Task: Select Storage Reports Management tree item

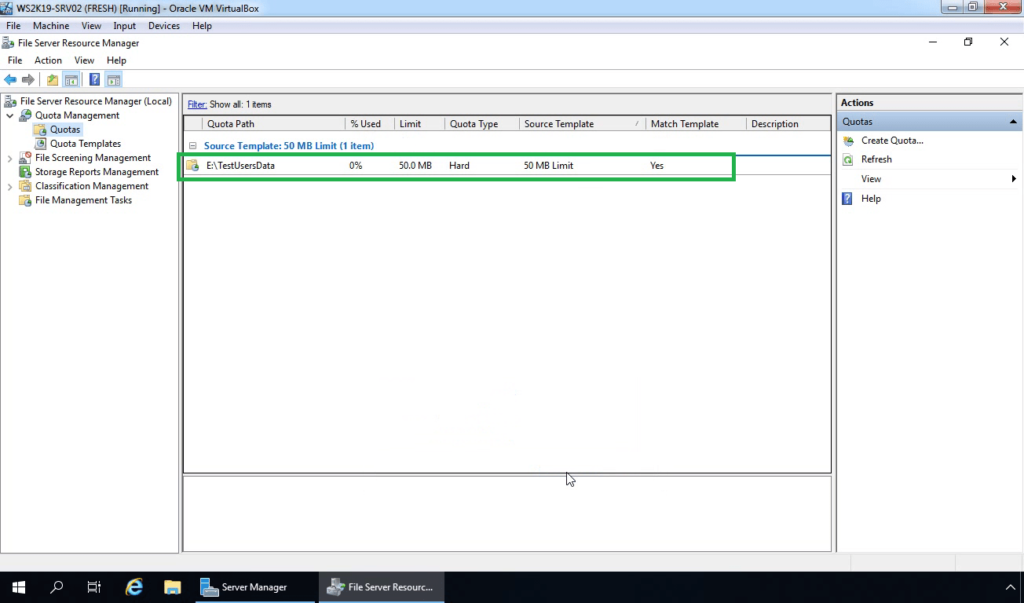Action: (97, 172)
